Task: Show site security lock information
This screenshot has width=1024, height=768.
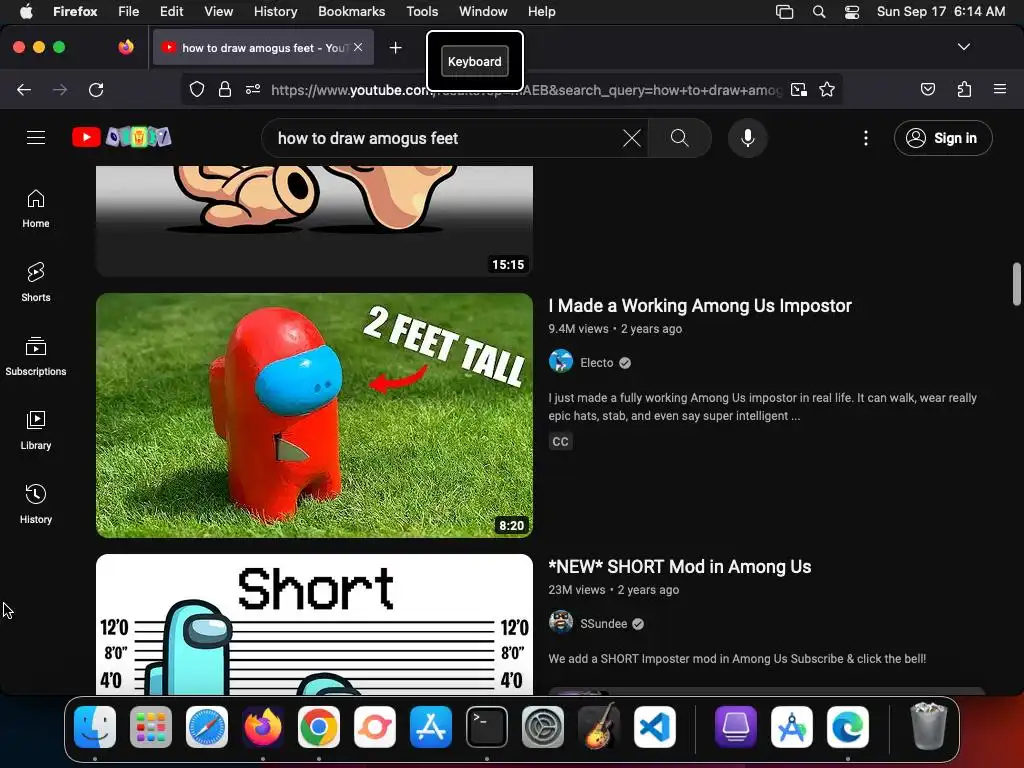Action: coord(225,89)
